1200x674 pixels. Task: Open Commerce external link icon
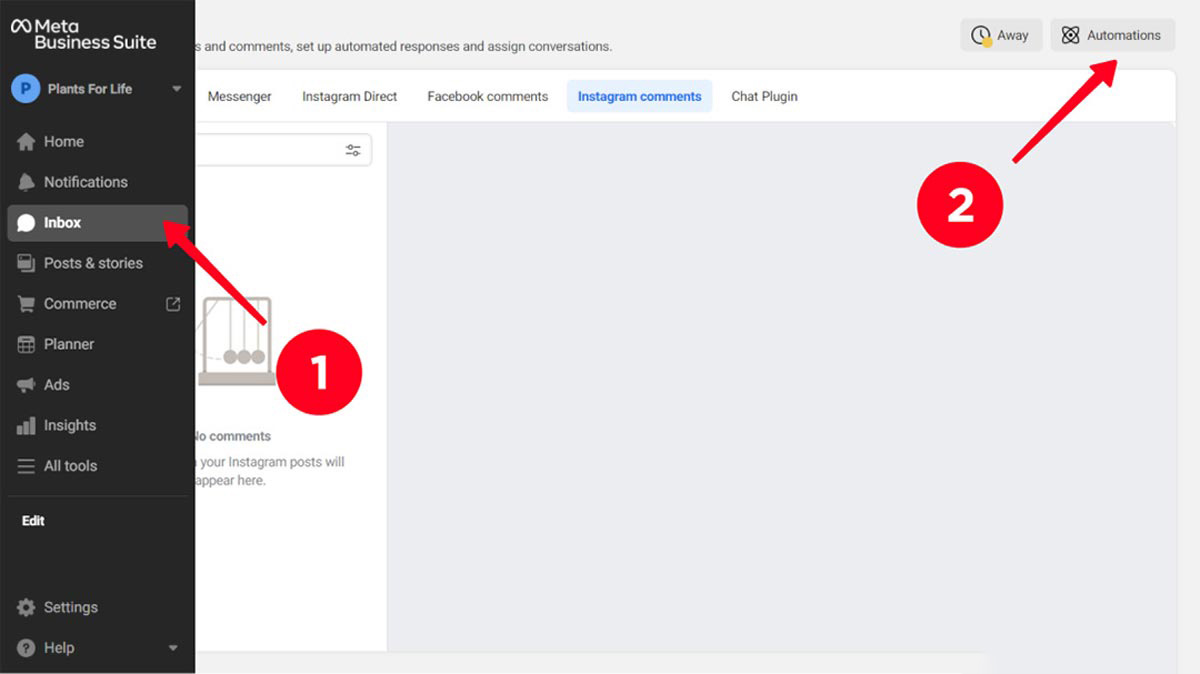[x=173, y=304]
